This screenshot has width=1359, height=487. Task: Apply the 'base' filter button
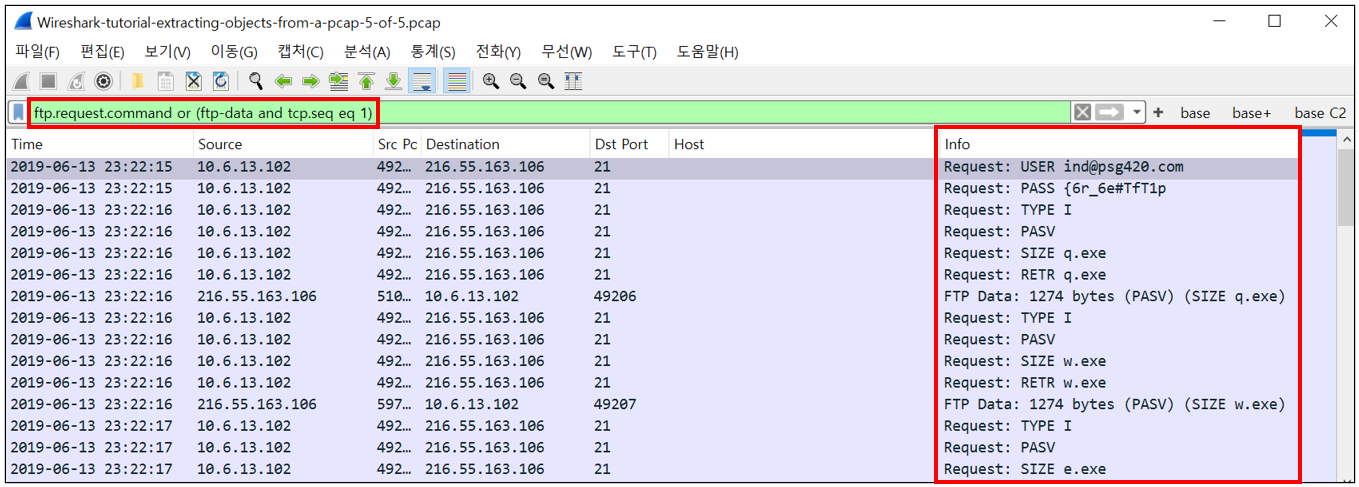[x=1195, y=113]
